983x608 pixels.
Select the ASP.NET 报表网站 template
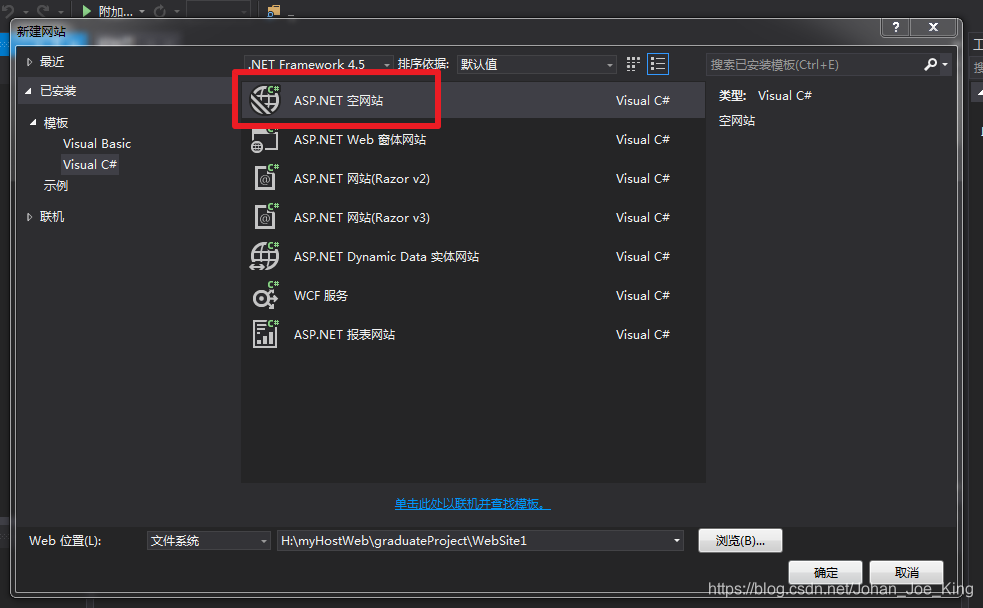(x=473, y=334)
